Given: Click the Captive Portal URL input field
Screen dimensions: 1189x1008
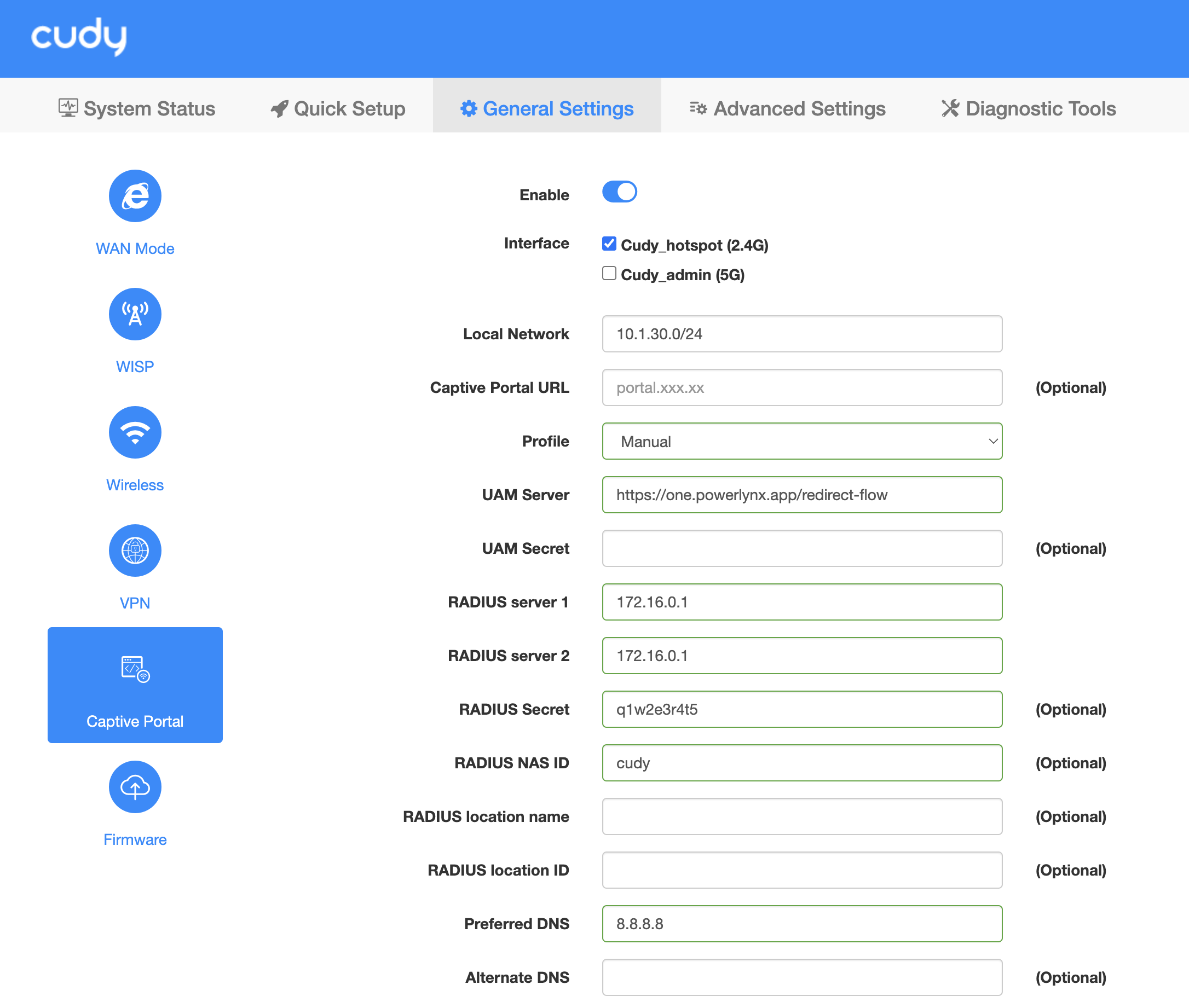Looking at the screenshot, I should [x=802, y=387].
